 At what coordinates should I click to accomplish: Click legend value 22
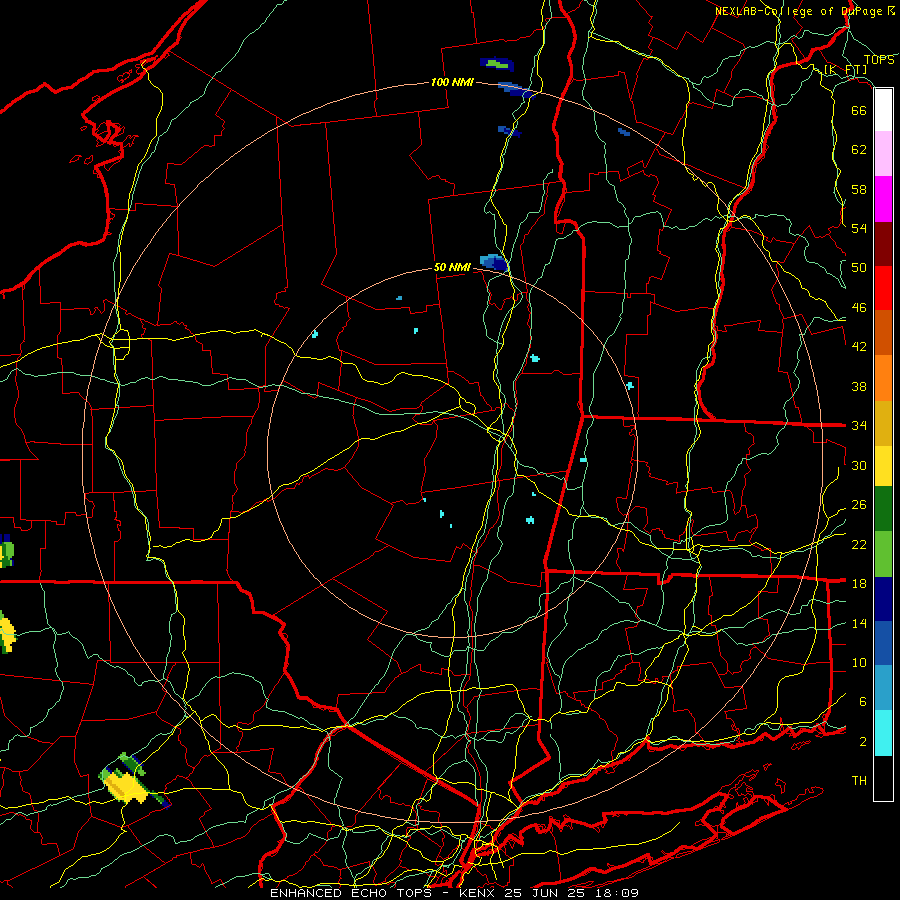pyautogui.click(x=859, y=544)
